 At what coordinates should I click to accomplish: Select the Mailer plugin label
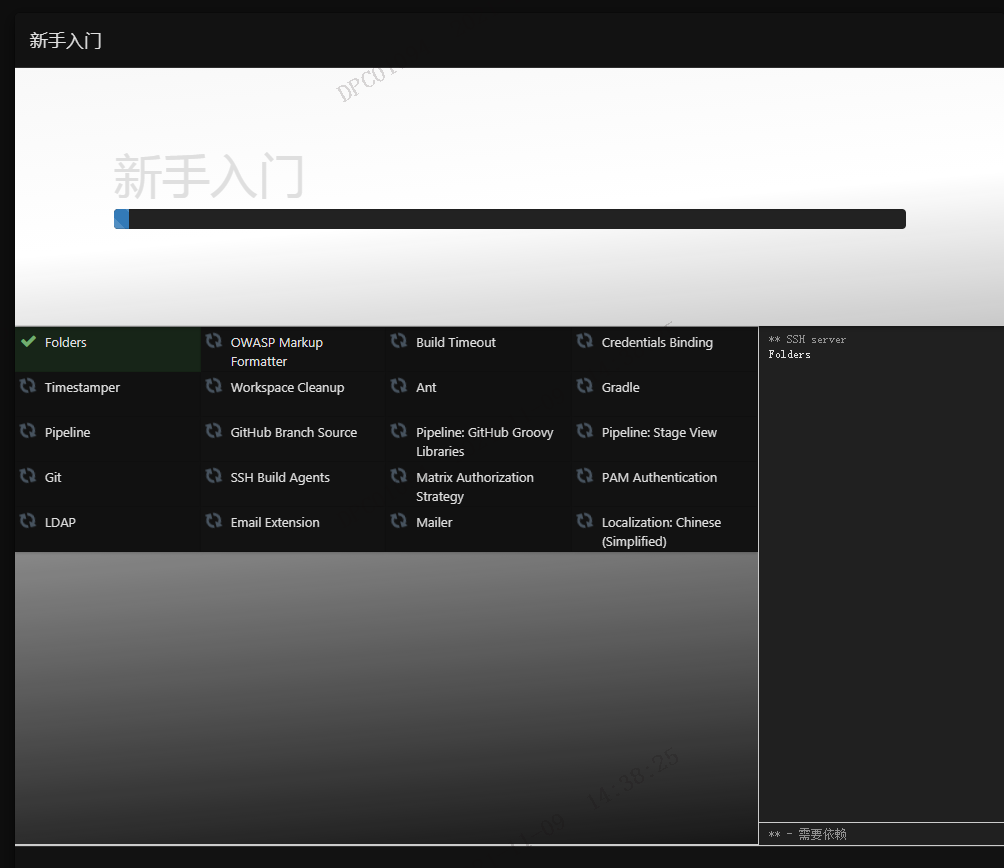(x=434, y=522)
